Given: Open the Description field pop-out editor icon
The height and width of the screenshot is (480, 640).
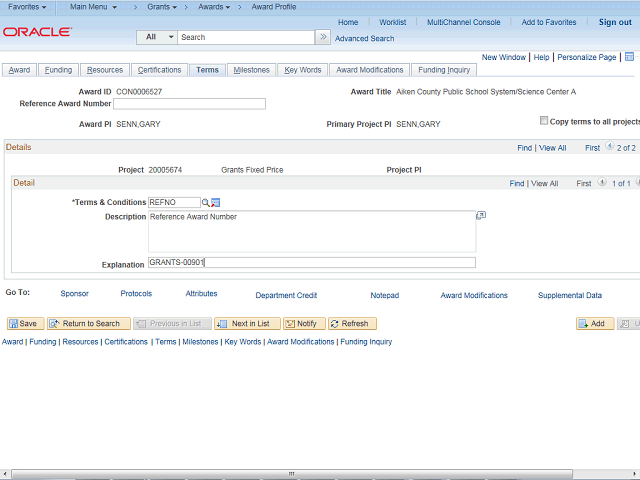Looking at the screenshot, I should coord(481,215).
